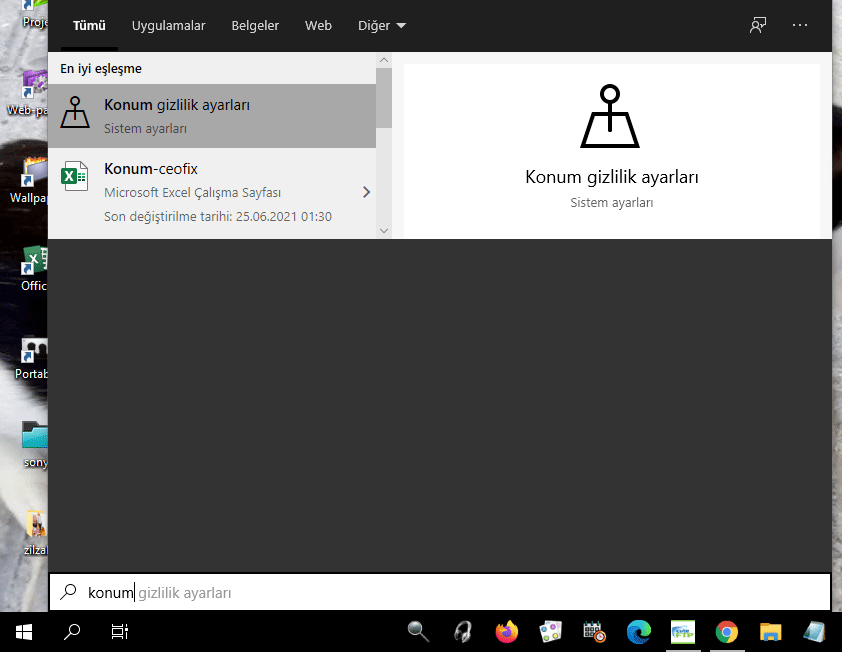Click the location pin icon in results list

click(x=75, y=112)
